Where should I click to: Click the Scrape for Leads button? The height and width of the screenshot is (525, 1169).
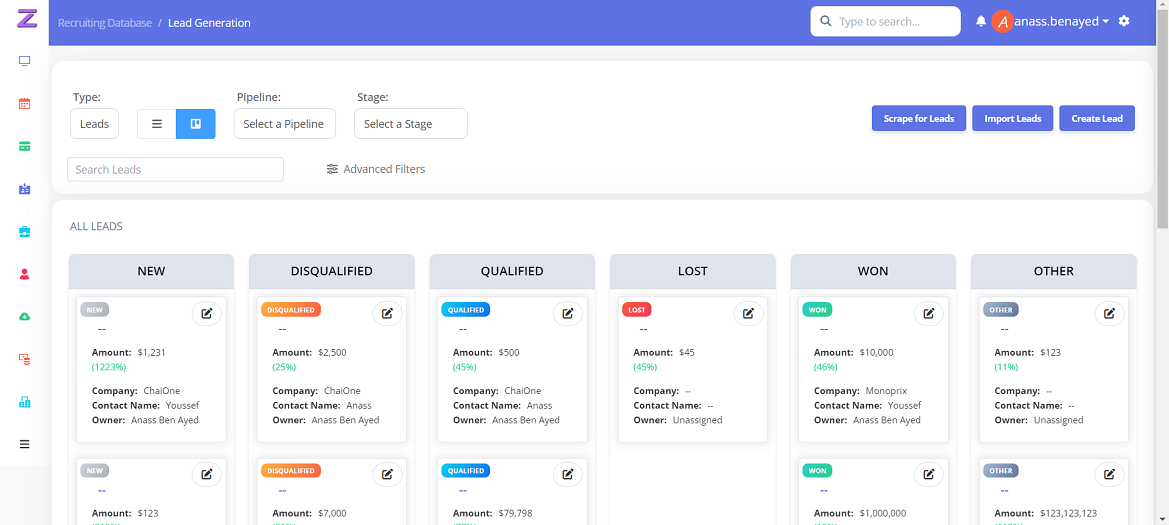918,118
